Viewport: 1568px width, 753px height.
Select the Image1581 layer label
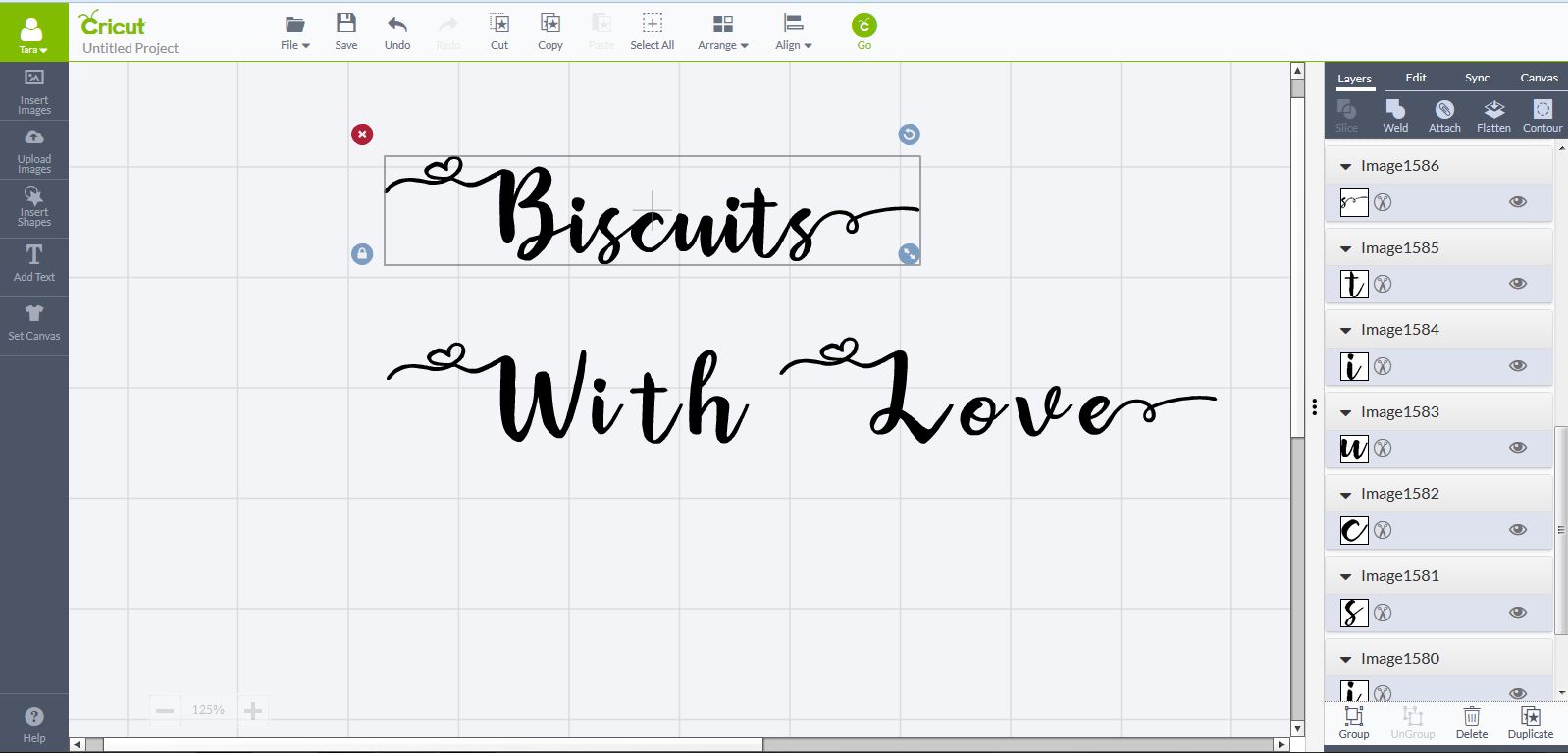[1399, 576]
